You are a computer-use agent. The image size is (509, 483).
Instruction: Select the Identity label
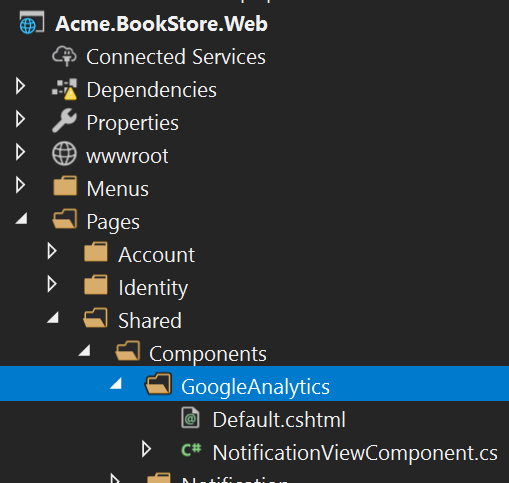point(153,288)
